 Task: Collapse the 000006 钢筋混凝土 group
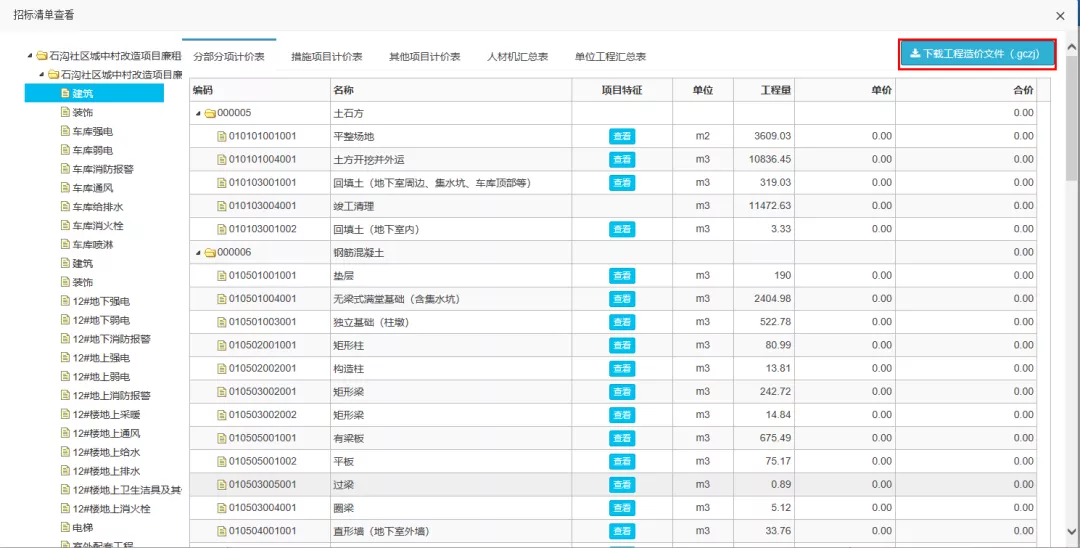click(x=198, y=253)
